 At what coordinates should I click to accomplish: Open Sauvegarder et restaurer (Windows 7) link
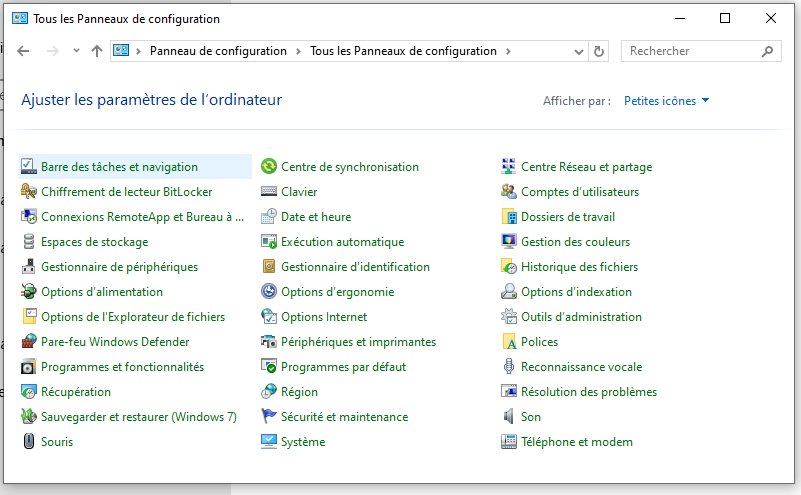pos(139,417)
